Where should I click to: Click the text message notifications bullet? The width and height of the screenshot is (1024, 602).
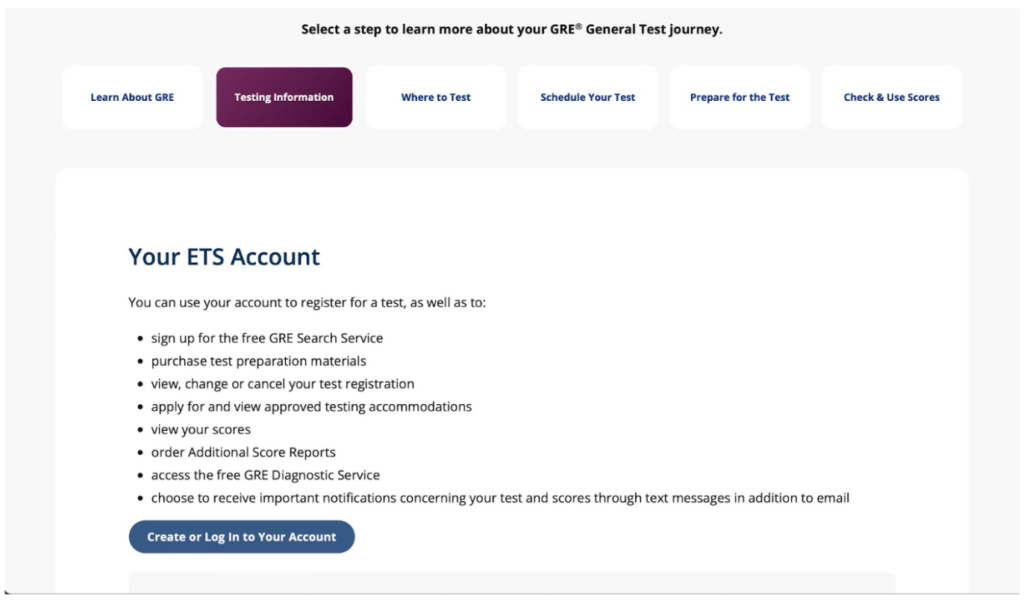500,498
